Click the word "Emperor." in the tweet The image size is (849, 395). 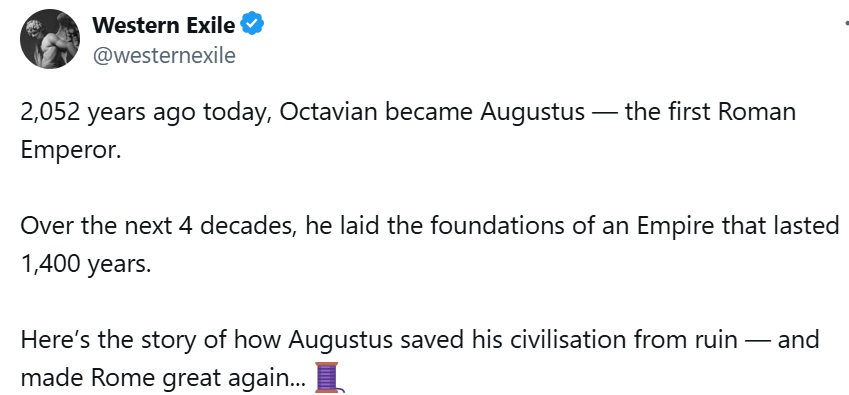click(x=70, y=150)
